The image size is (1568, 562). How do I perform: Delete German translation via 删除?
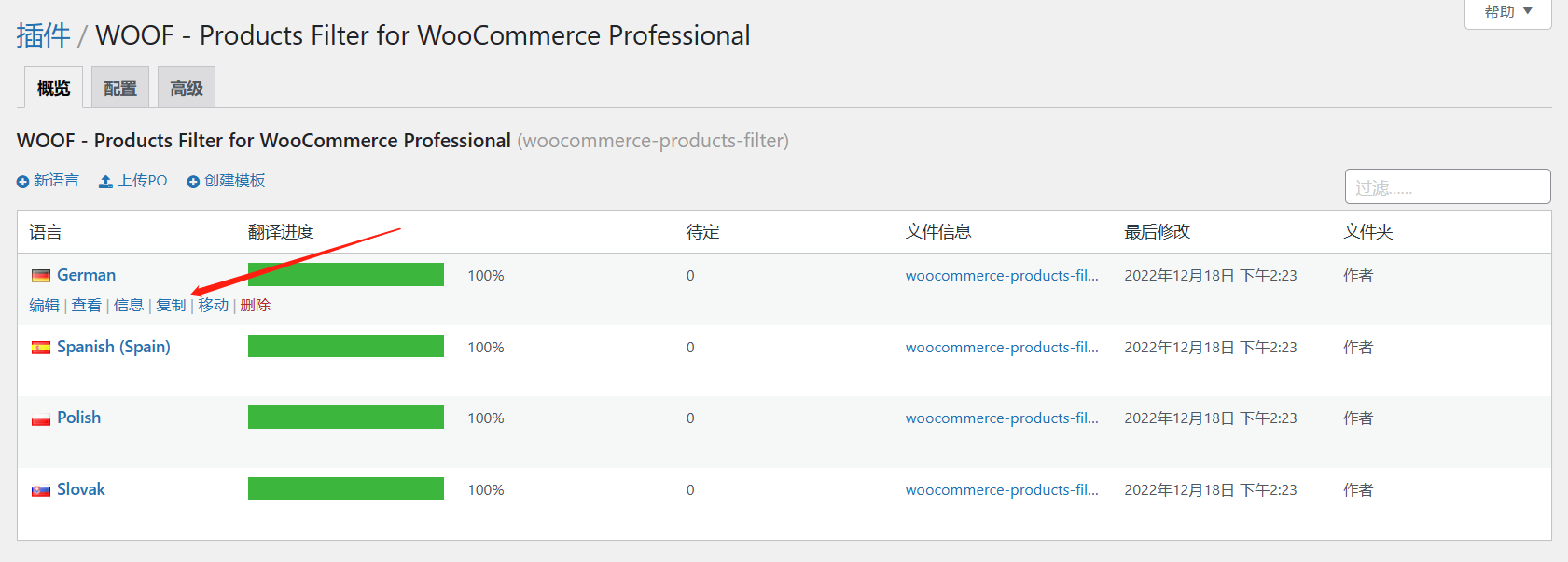click(x=255, y=305)
